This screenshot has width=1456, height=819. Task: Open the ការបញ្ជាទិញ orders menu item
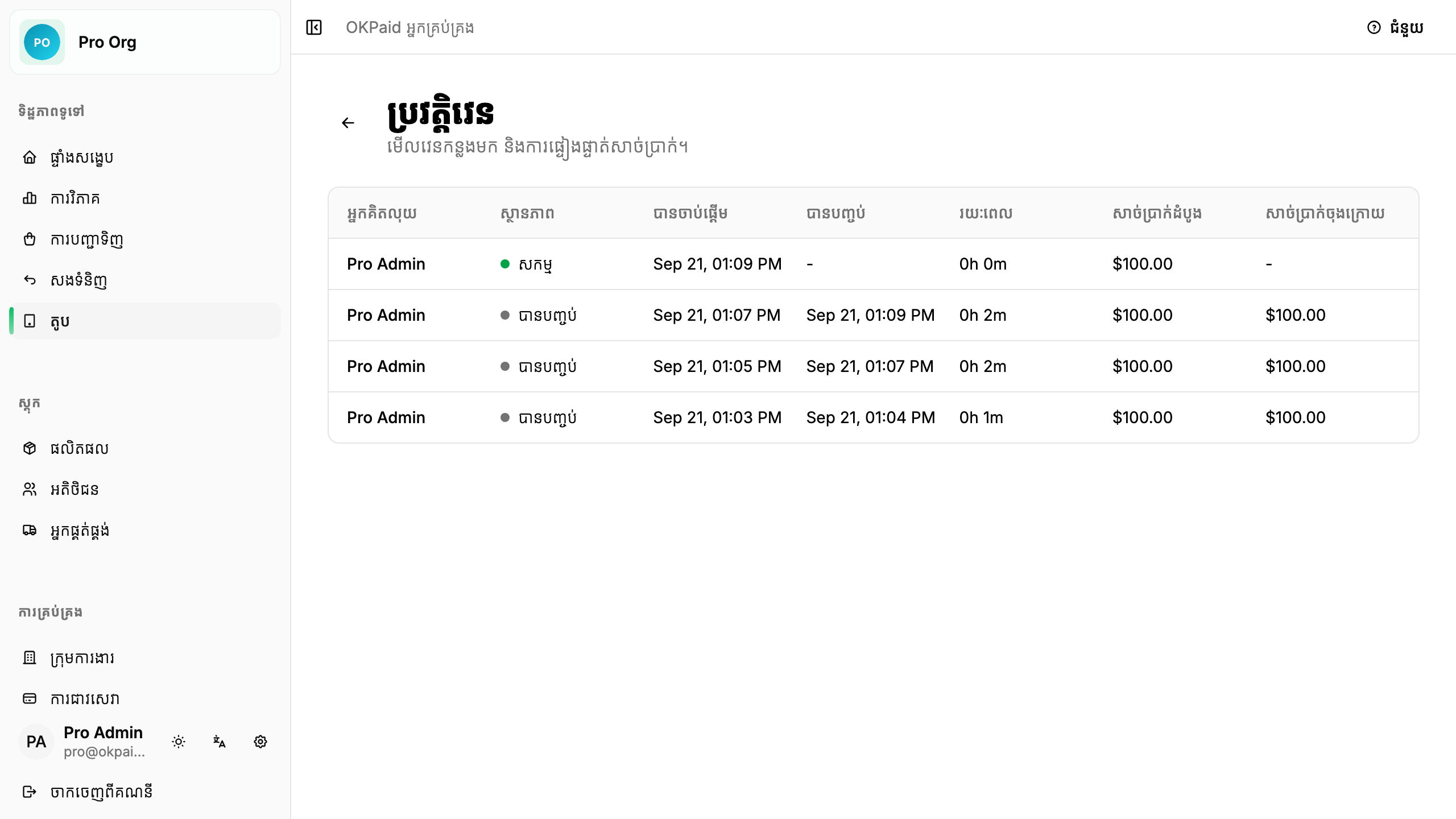pyautogui.click(x=146, y=239)
